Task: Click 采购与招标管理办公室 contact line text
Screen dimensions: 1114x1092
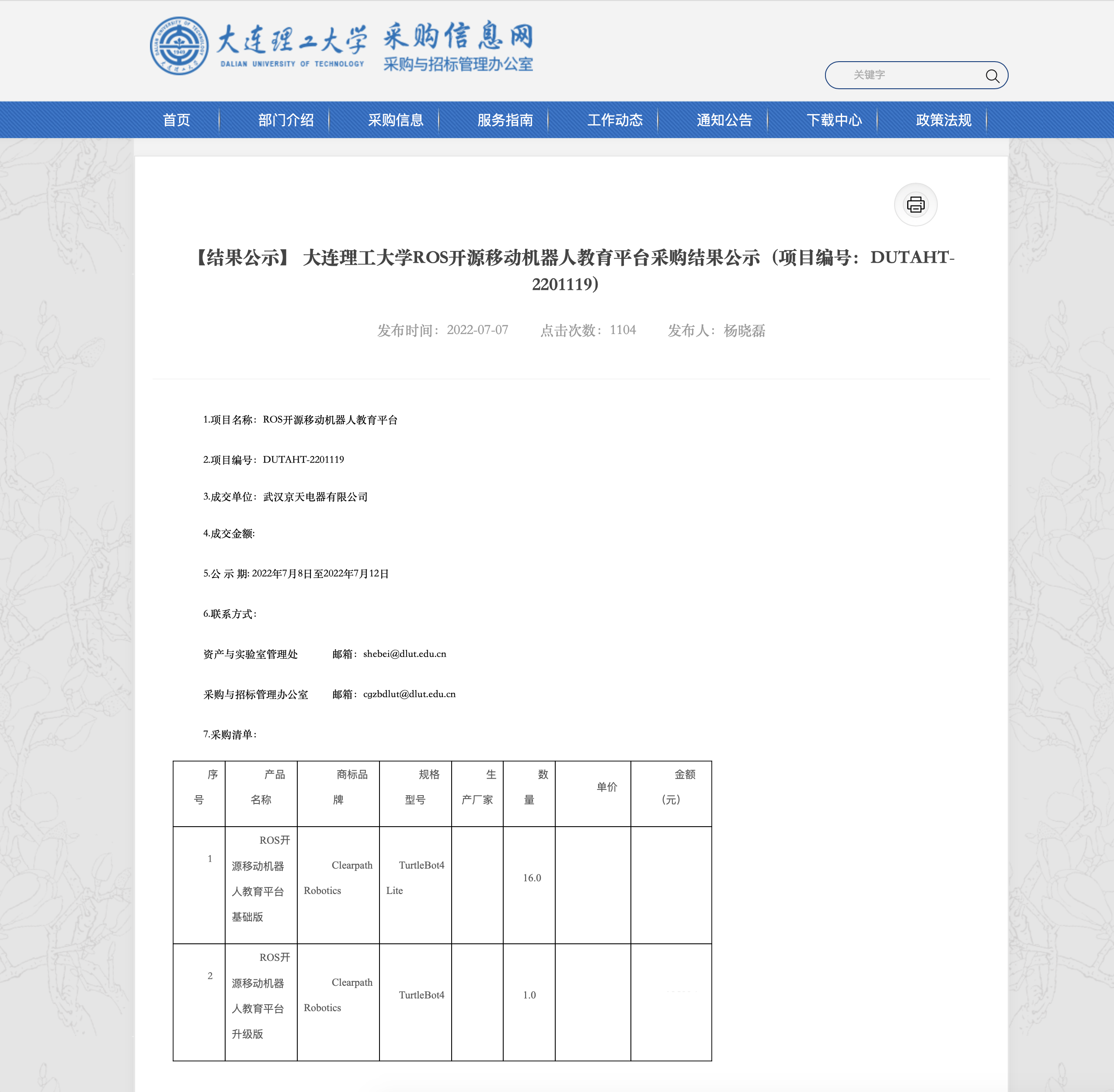Action: tap(255, 694)
